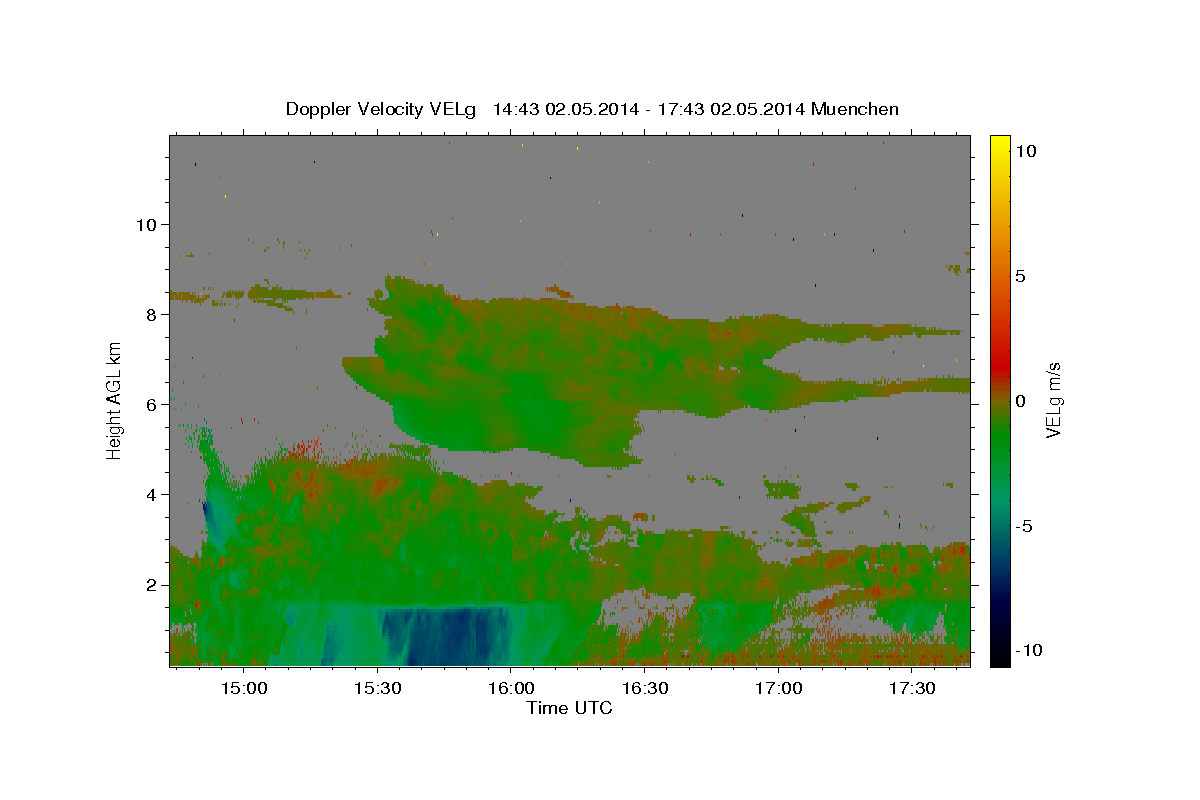Click the colorbar value -10 label

(x=1028, y=651)
